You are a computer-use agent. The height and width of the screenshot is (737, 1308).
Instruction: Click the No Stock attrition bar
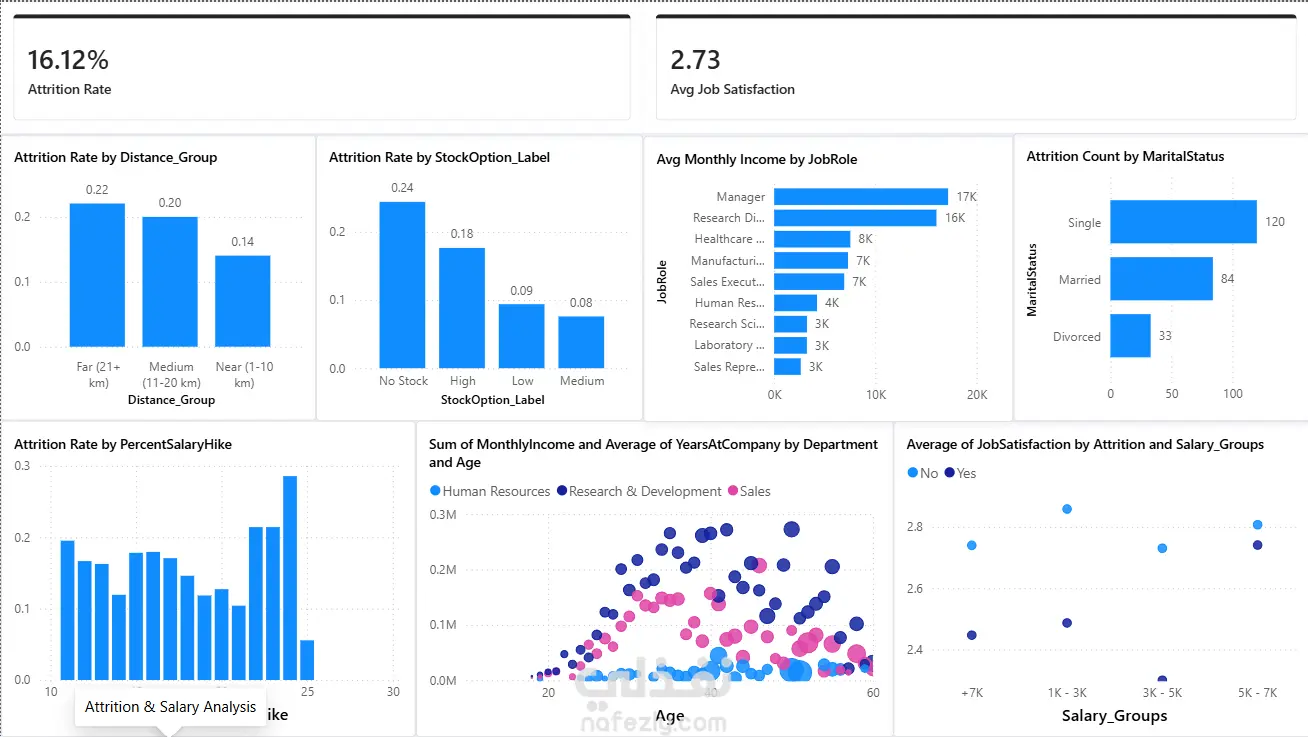402,285
